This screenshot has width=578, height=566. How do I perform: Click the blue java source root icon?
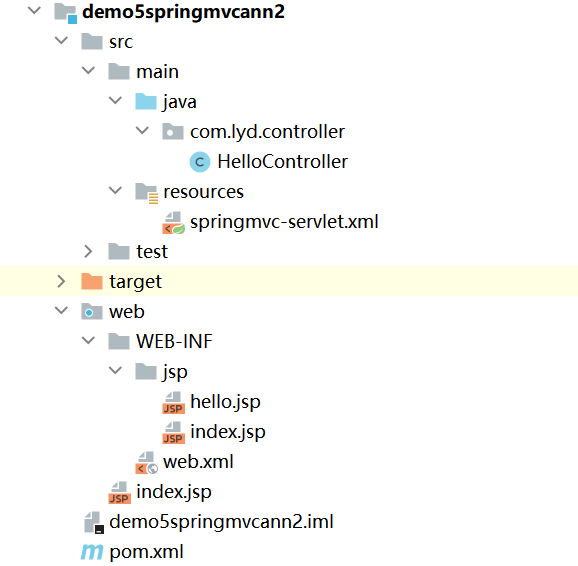(x=146, y=101)
